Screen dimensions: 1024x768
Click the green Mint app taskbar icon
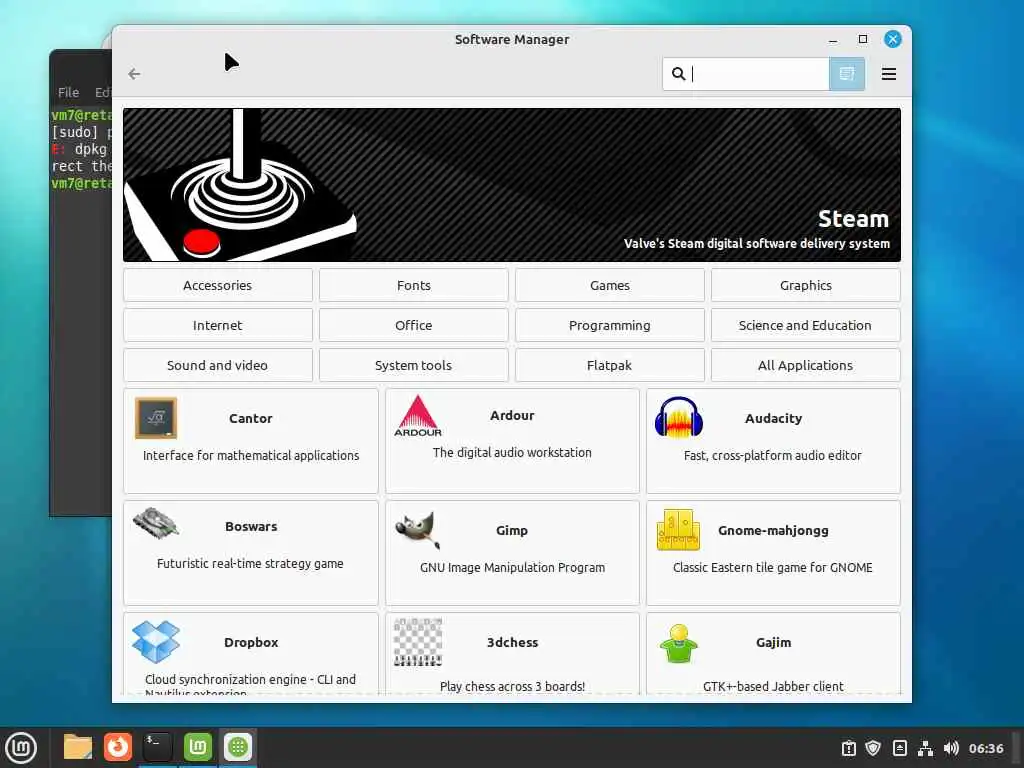(197, 747)
